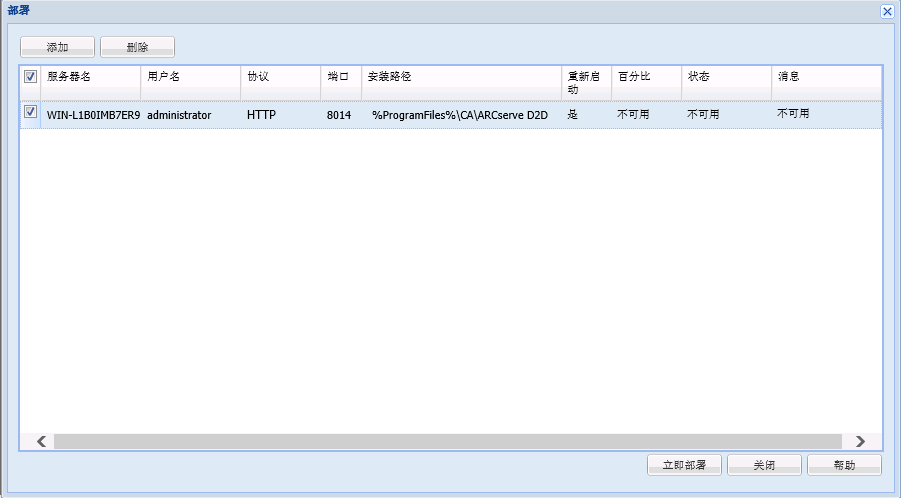
Task: Click the 关闭 button
Action: [764, 465]
